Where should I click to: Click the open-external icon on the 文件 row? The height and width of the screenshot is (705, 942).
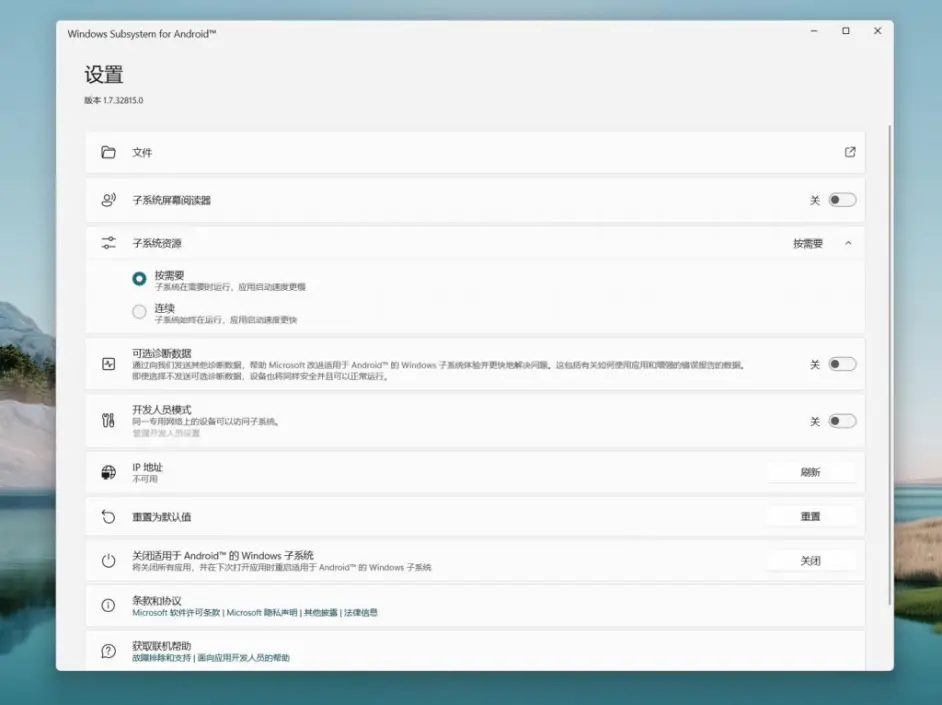tap(849, 152)
